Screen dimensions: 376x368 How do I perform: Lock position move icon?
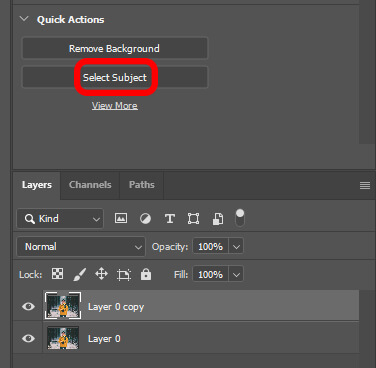click(101, 274)
